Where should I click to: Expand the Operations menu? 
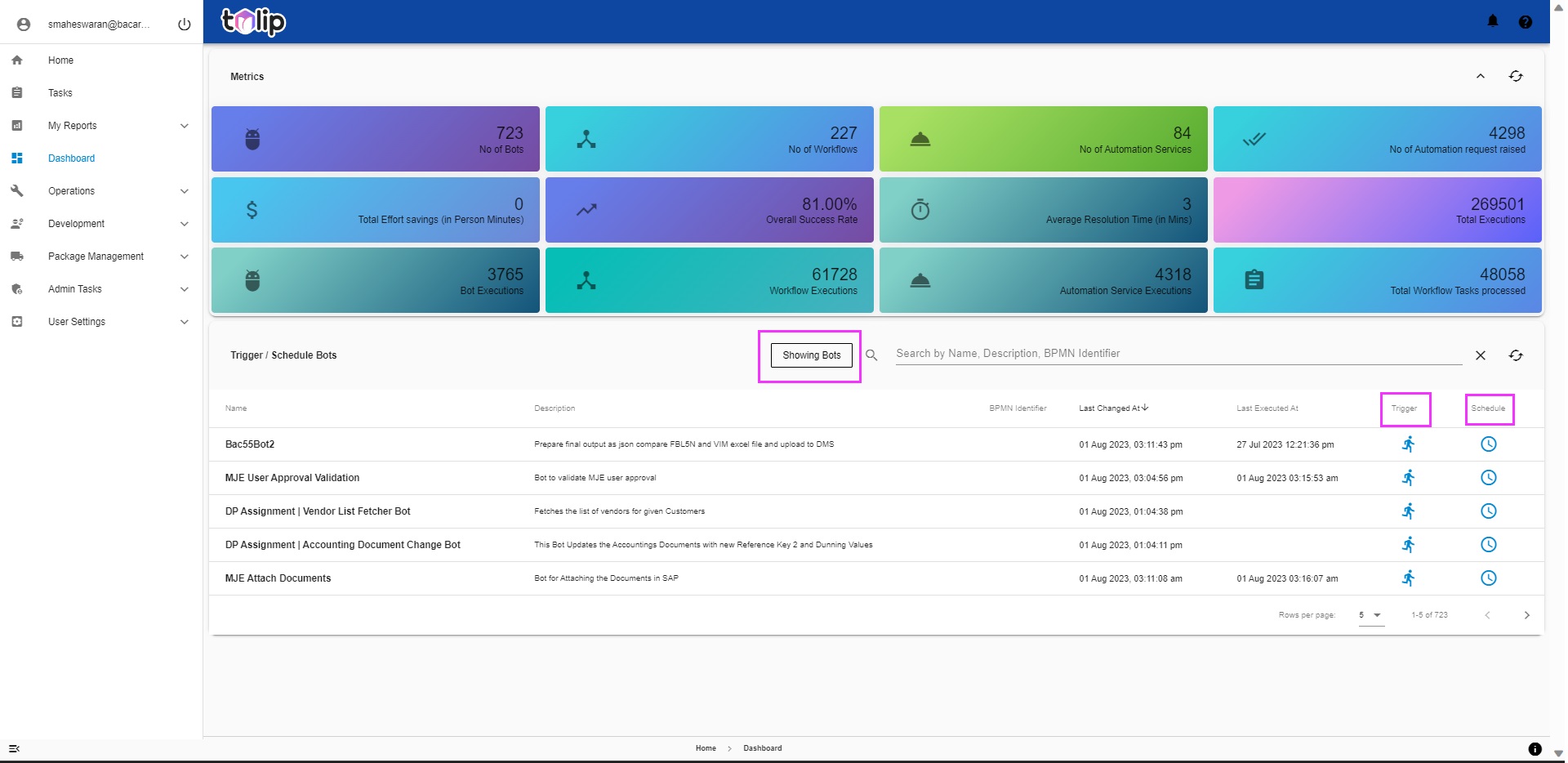tap(101, 191)
